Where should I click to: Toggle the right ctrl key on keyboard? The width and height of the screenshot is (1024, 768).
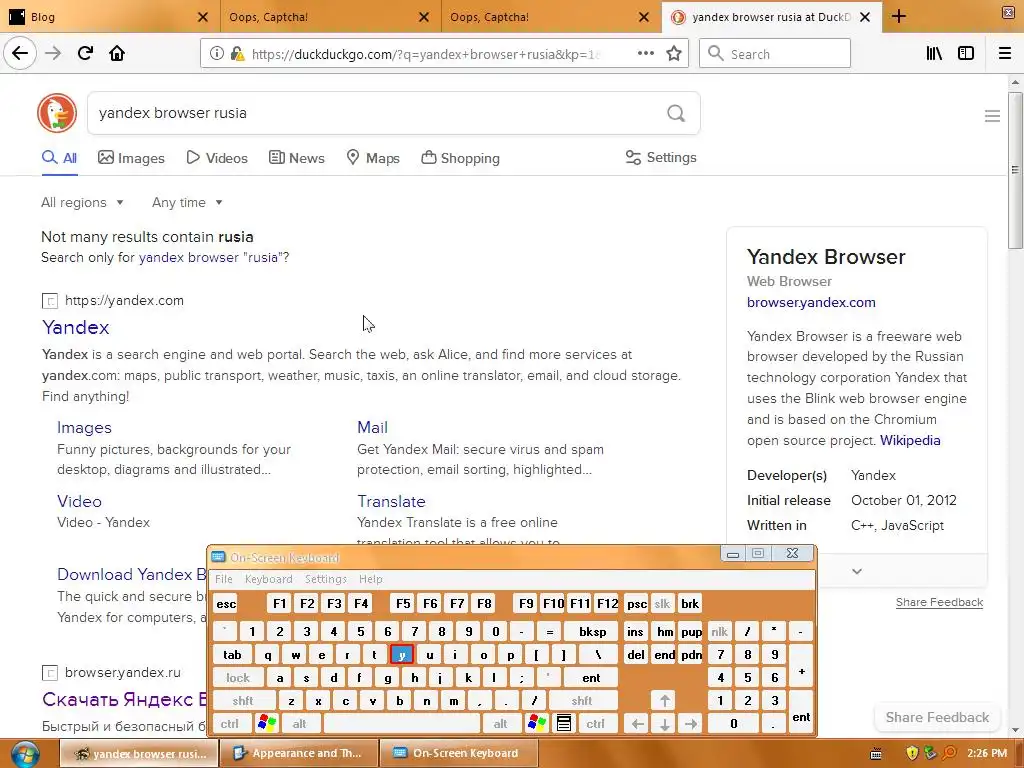coord(596,724)
